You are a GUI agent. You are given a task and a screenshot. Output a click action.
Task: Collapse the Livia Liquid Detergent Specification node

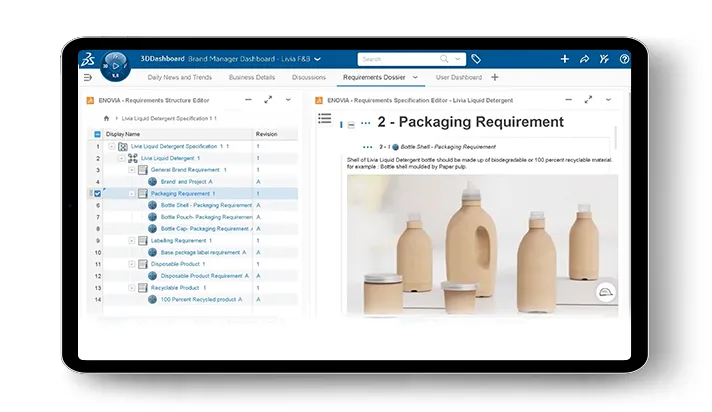[x=112, y=146]
